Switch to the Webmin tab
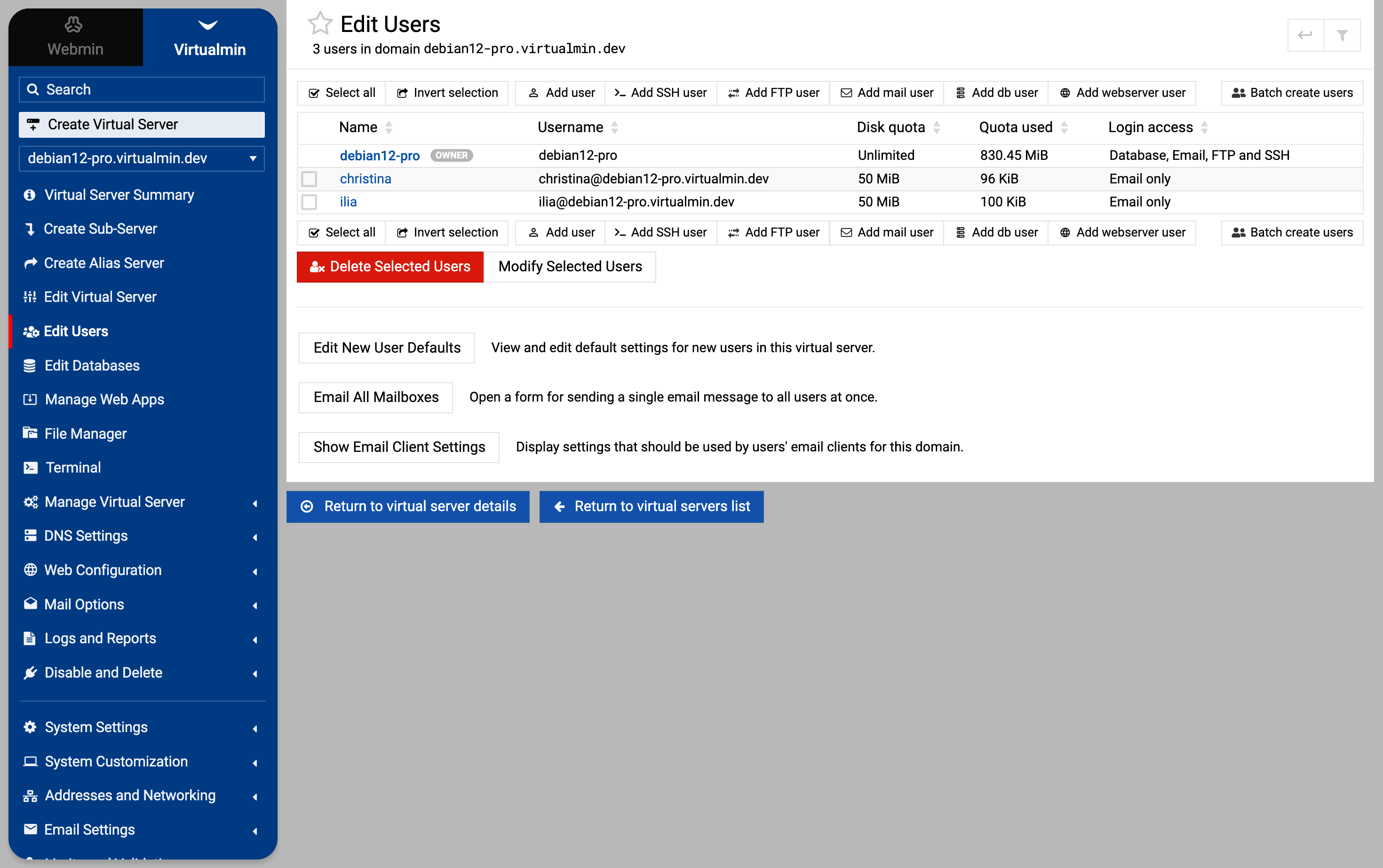This screenshot has width=1383, height=868. click(75, 37)
